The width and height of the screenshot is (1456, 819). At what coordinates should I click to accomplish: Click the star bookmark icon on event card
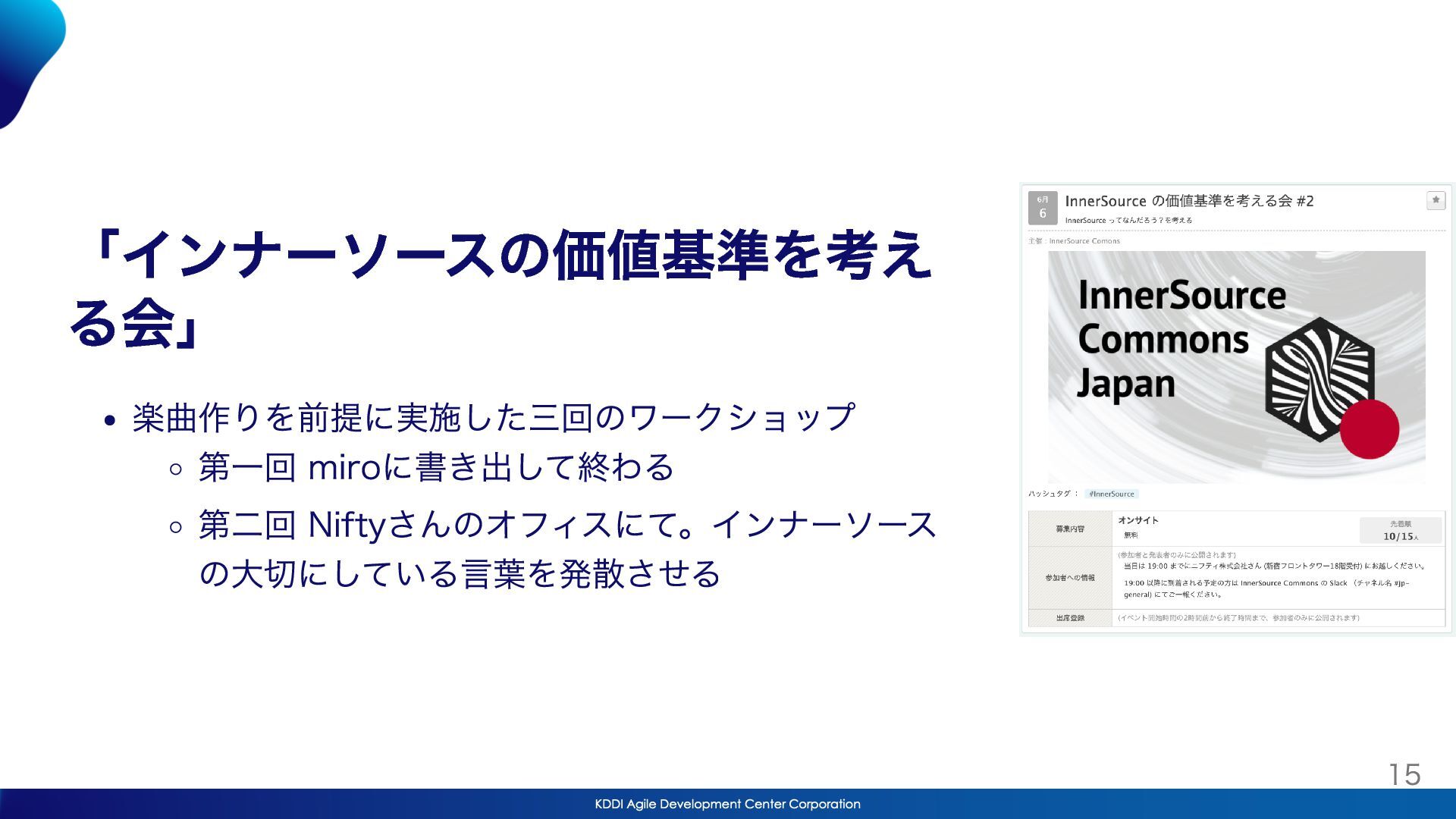point(1435,200)
